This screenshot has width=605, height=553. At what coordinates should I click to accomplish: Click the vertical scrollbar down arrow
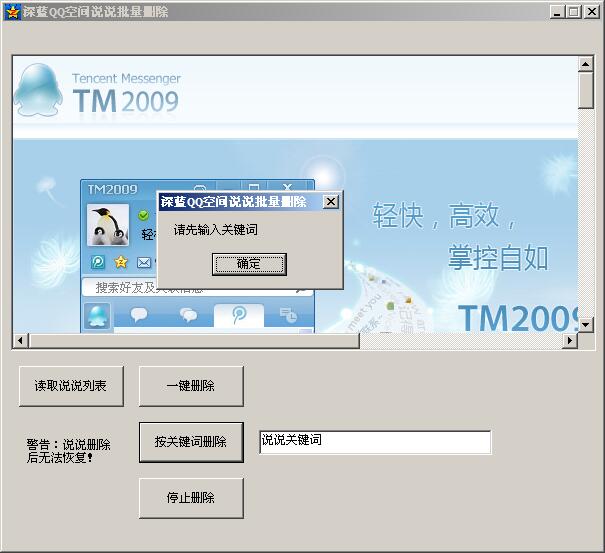585,325
